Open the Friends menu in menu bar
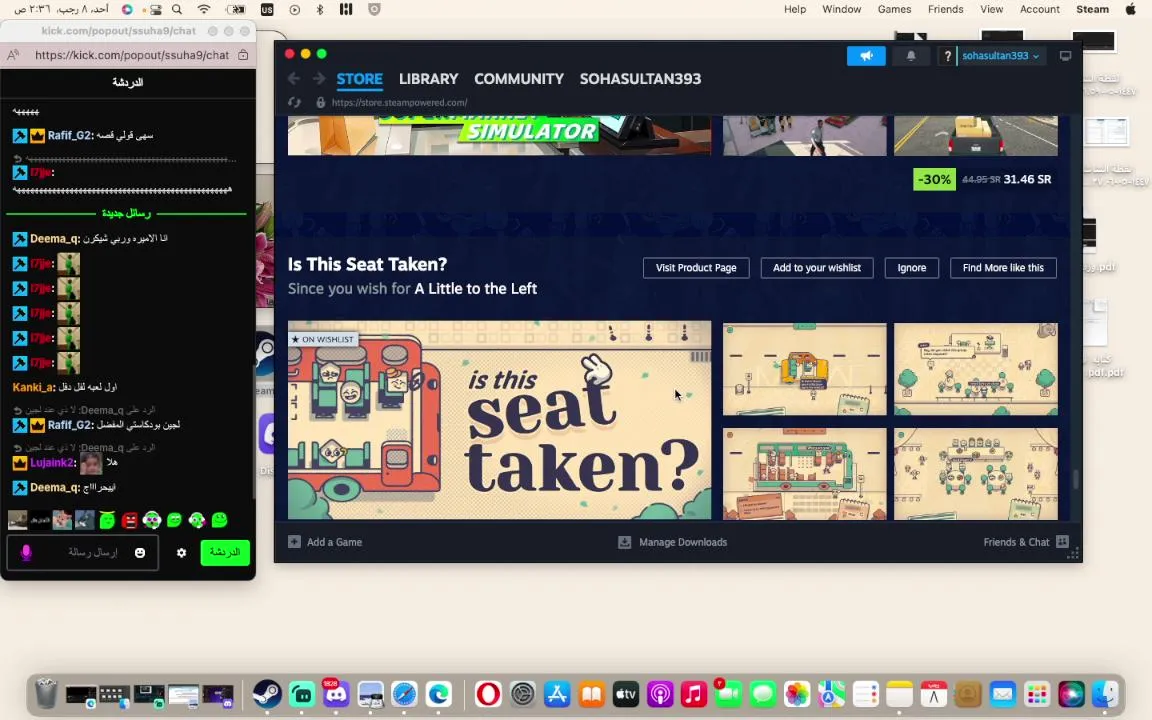Image resolution: width=1152 pixels, height=720 pixels. point(946,10)
